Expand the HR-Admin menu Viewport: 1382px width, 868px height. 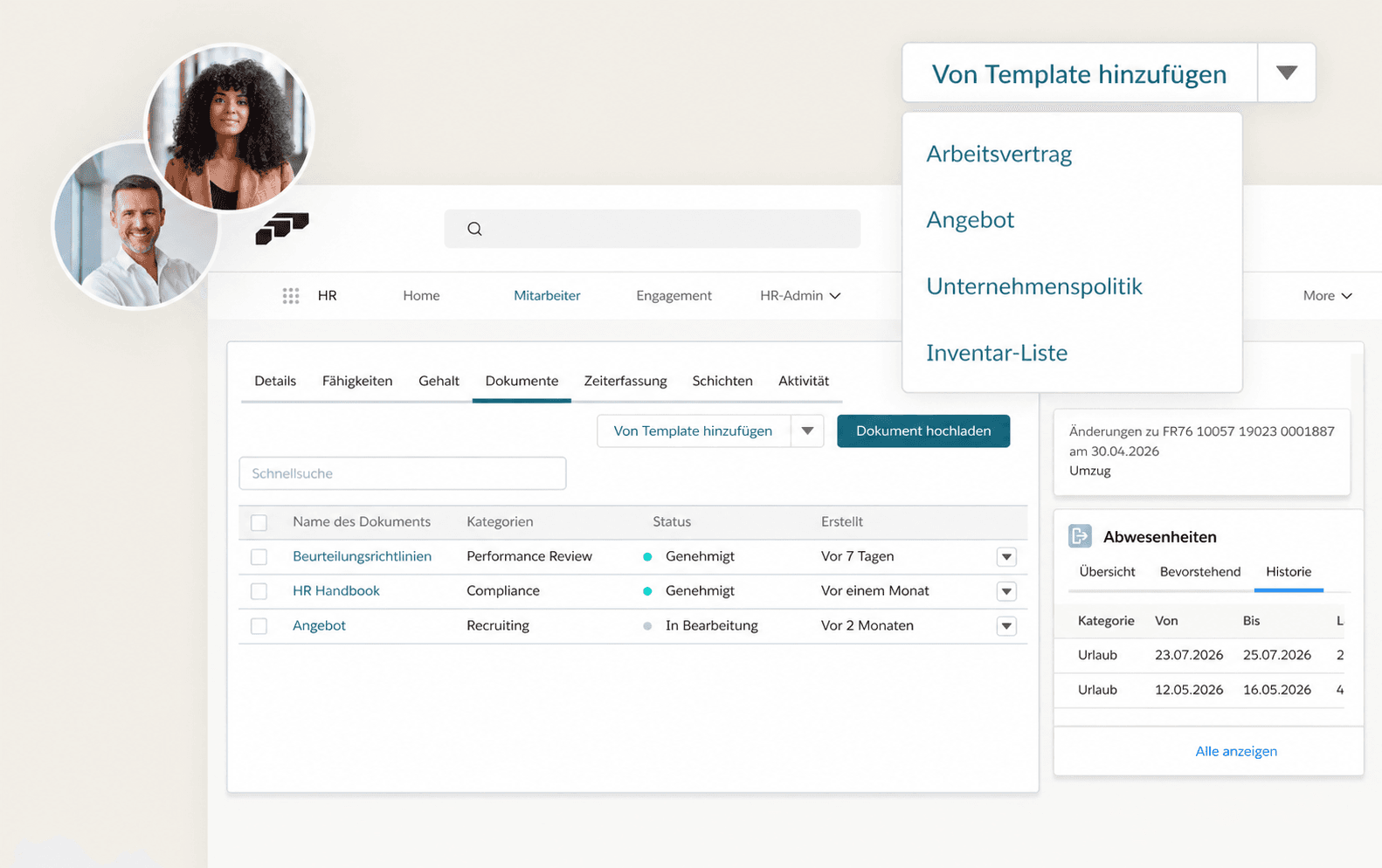pyautogui.click(x=800, y=296)
